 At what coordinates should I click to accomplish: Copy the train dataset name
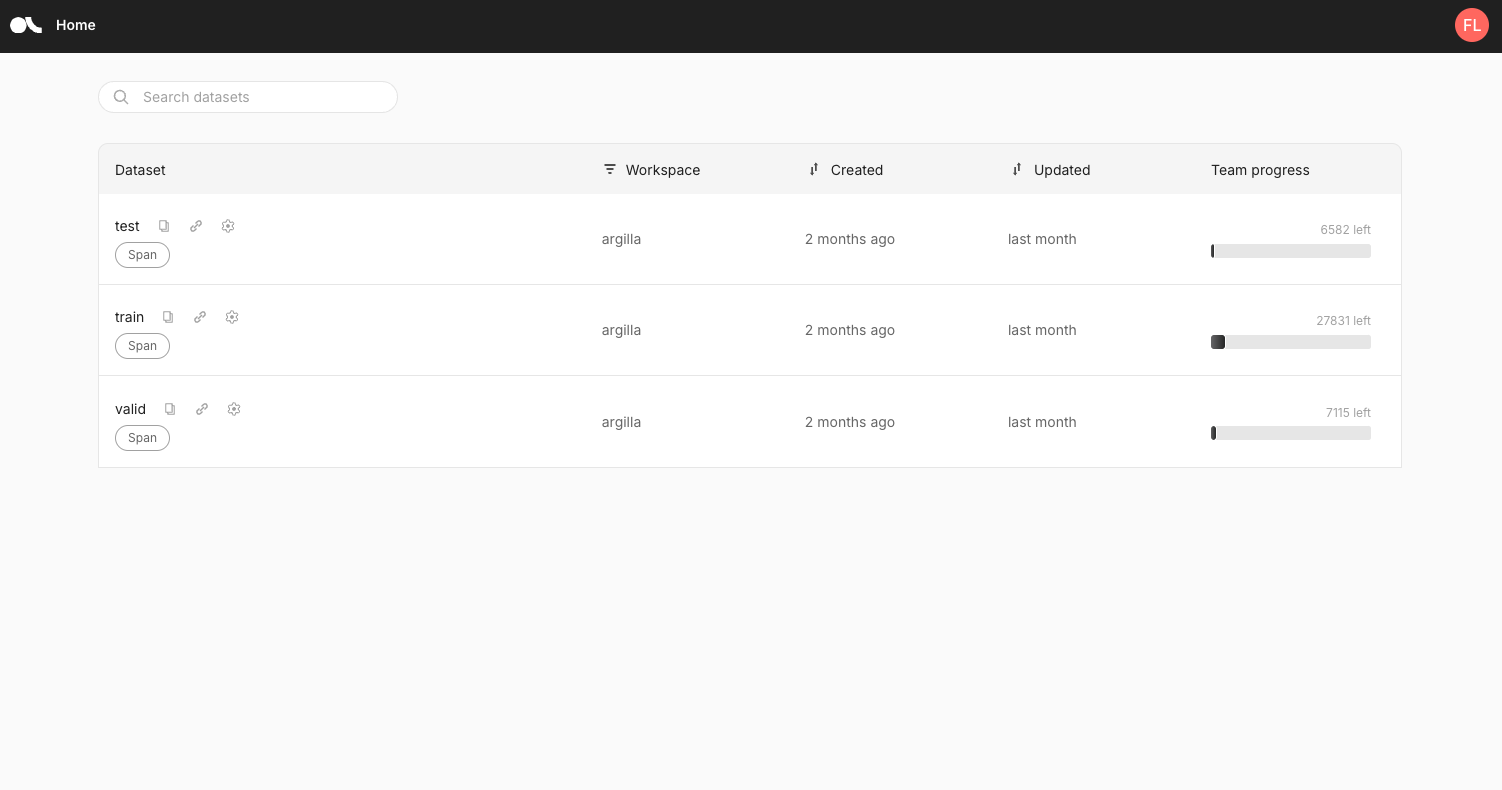[167, 317]
